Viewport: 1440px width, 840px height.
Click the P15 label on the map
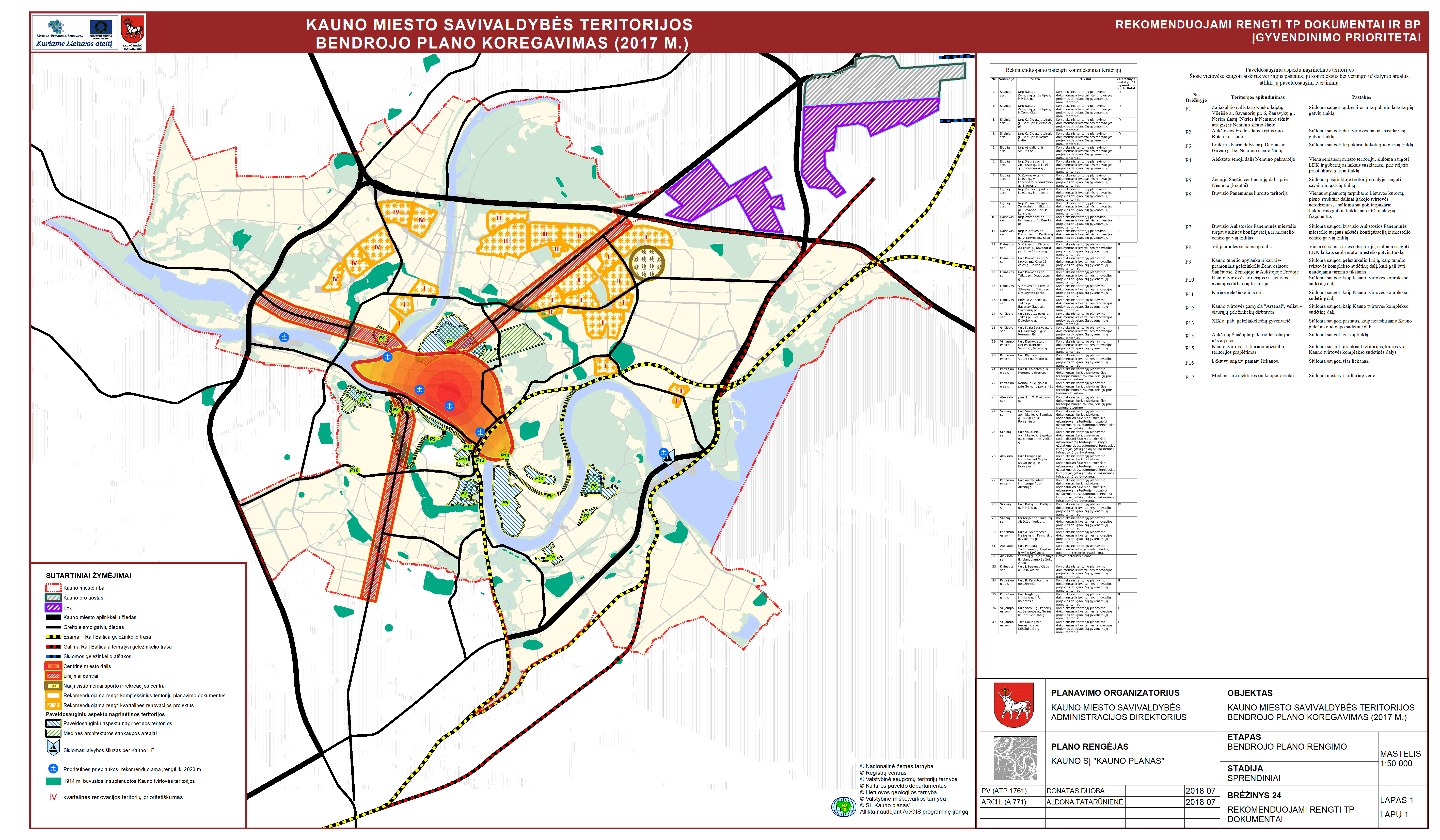[550, 557]
